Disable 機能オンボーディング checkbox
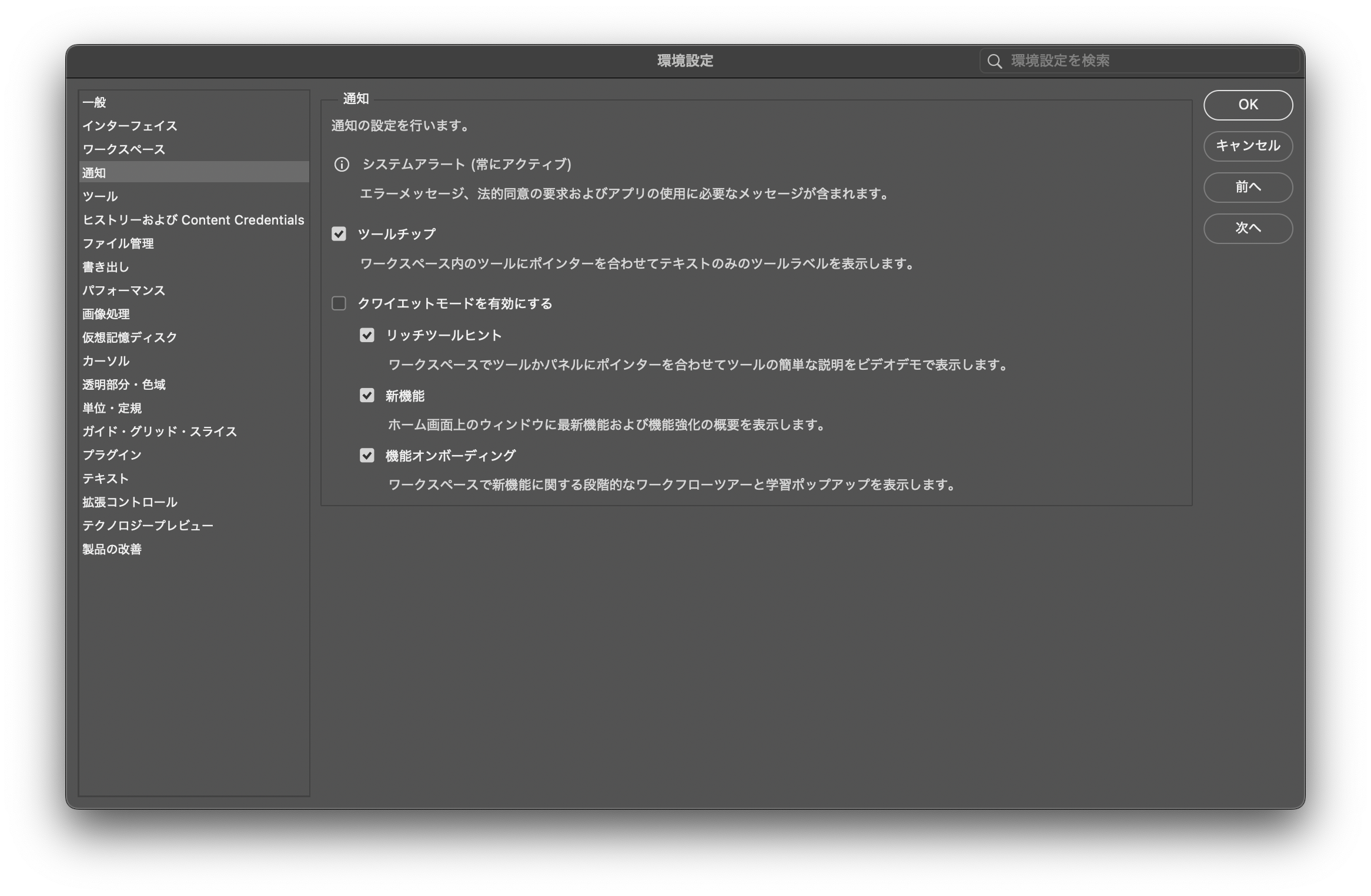The height and width of the screenshot is (896, 1371). (x=367, y=456)
